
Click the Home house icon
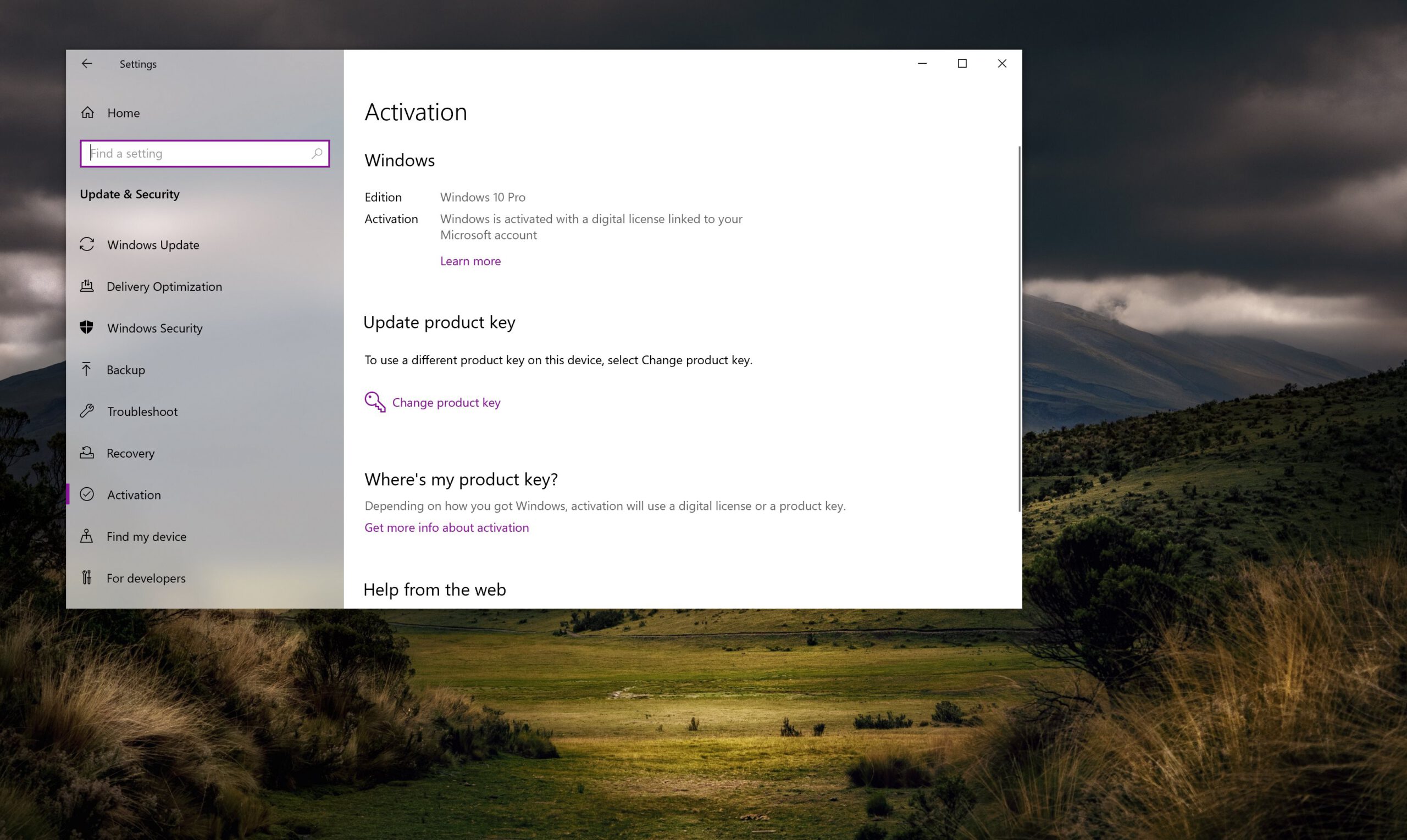[x=87, y=113]
